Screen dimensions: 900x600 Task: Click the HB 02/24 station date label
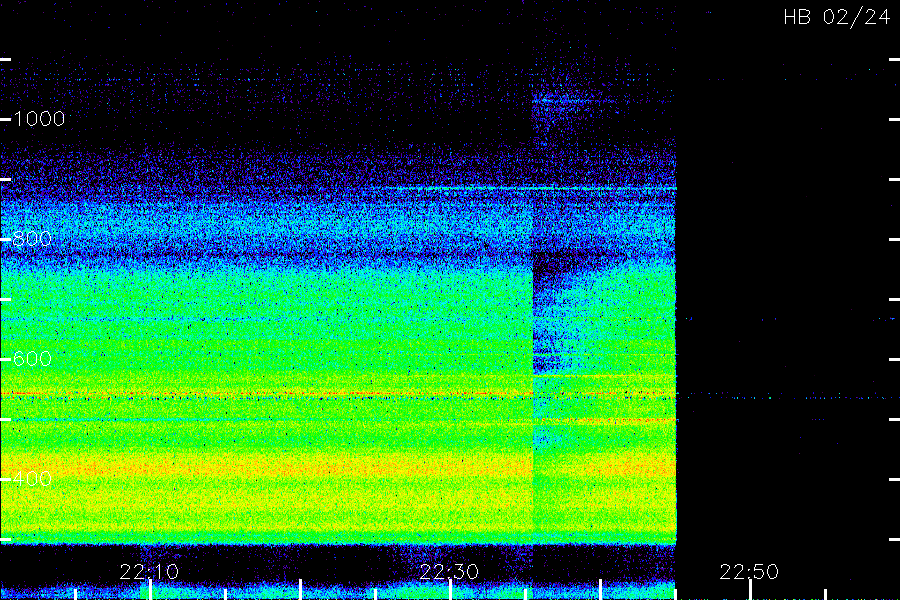pyautogui.click(x=836, y=17)
